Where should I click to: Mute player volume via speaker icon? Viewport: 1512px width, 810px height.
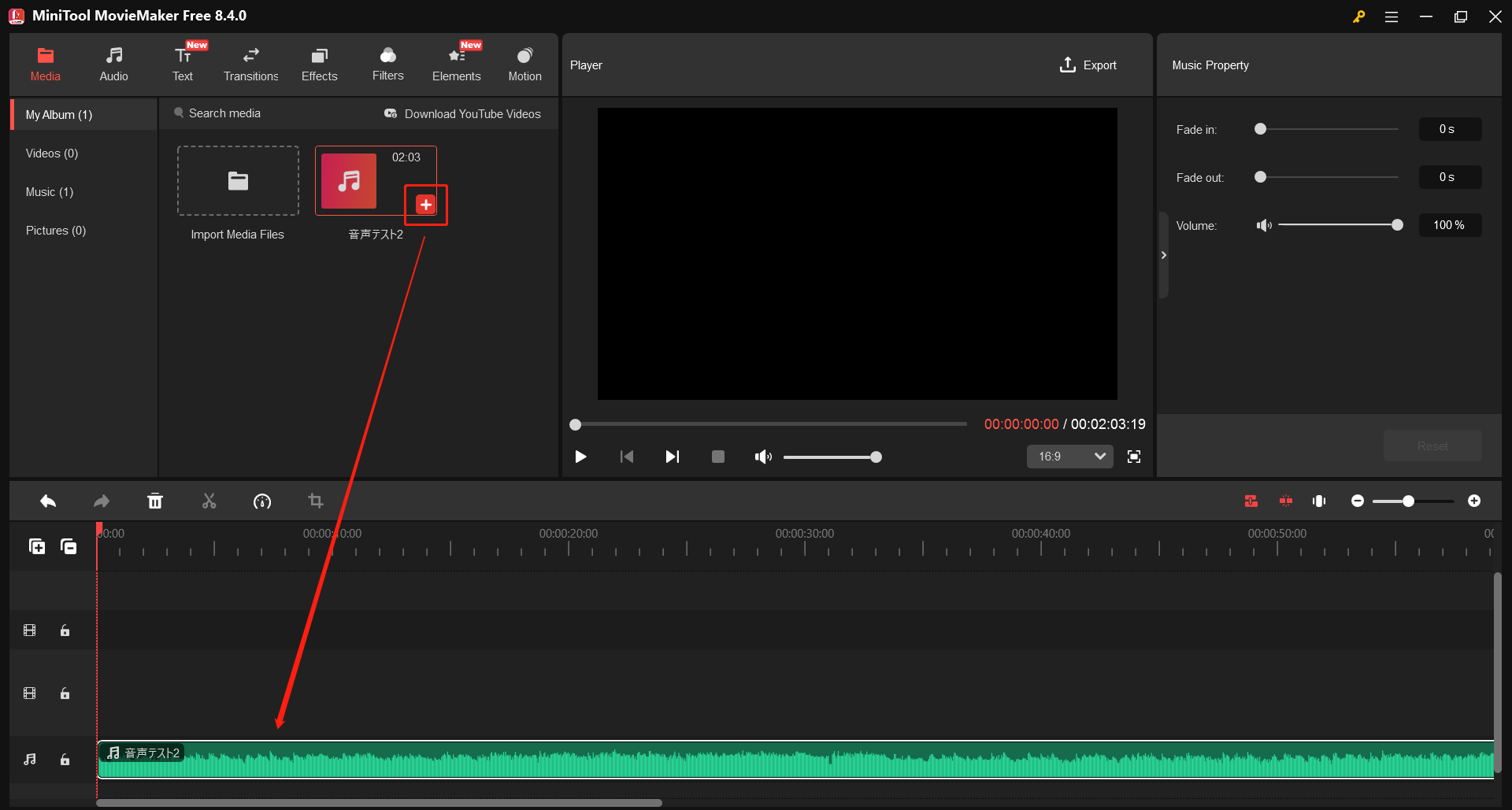click(x=762, y=457)
